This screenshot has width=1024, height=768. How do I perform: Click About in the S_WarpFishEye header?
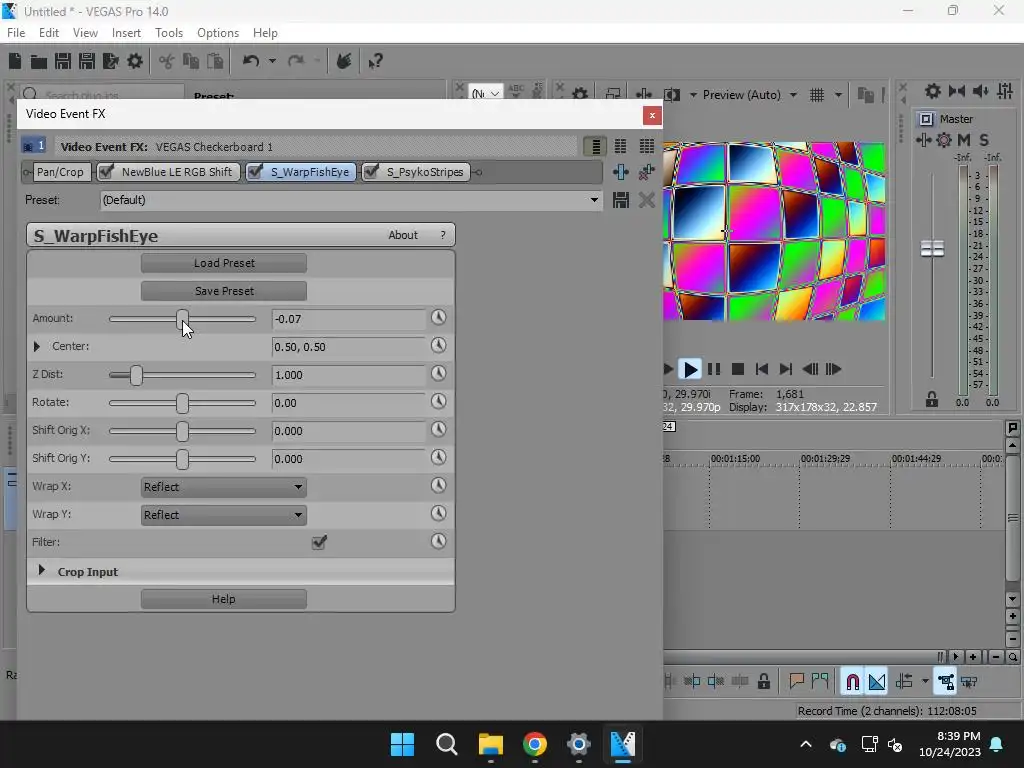(x=403, y=235)
